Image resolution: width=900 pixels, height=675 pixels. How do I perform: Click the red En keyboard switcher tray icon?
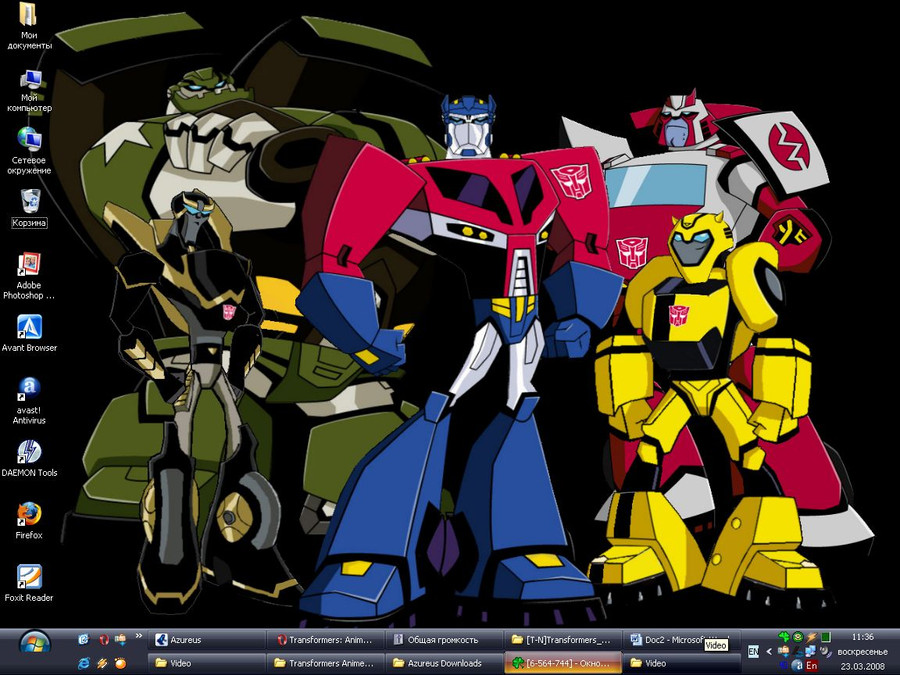(x=812, y=665)
